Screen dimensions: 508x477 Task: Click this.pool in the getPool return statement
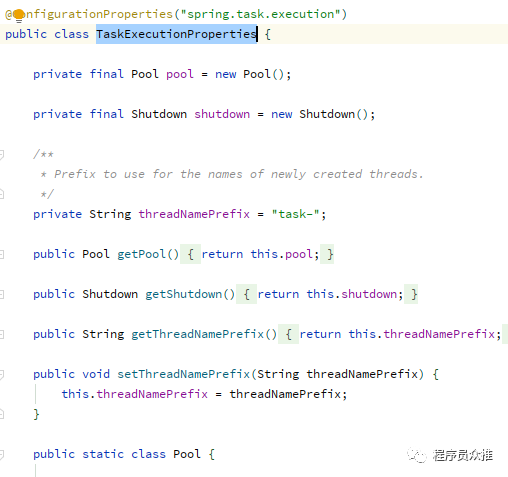(281, 254)
